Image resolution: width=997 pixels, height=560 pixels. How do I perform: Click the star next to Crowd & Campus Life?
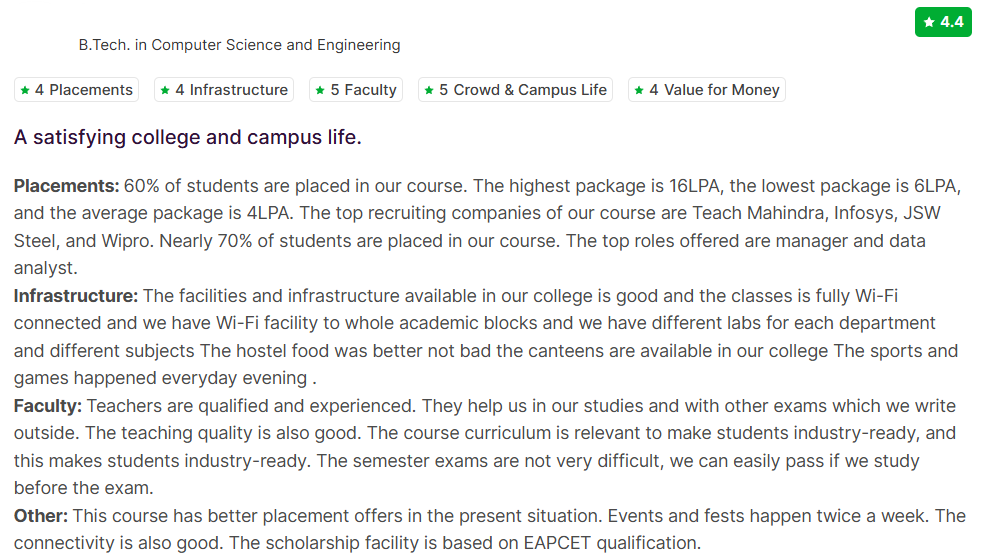[x=429, y=90]
